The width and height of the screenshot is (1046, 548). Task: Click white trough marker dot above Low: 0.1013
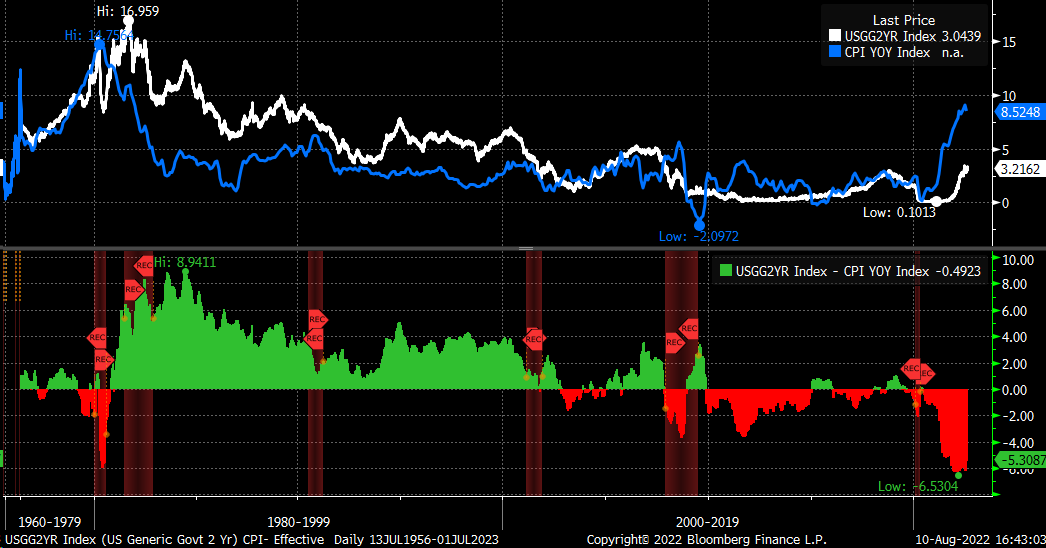coord(936,201)
